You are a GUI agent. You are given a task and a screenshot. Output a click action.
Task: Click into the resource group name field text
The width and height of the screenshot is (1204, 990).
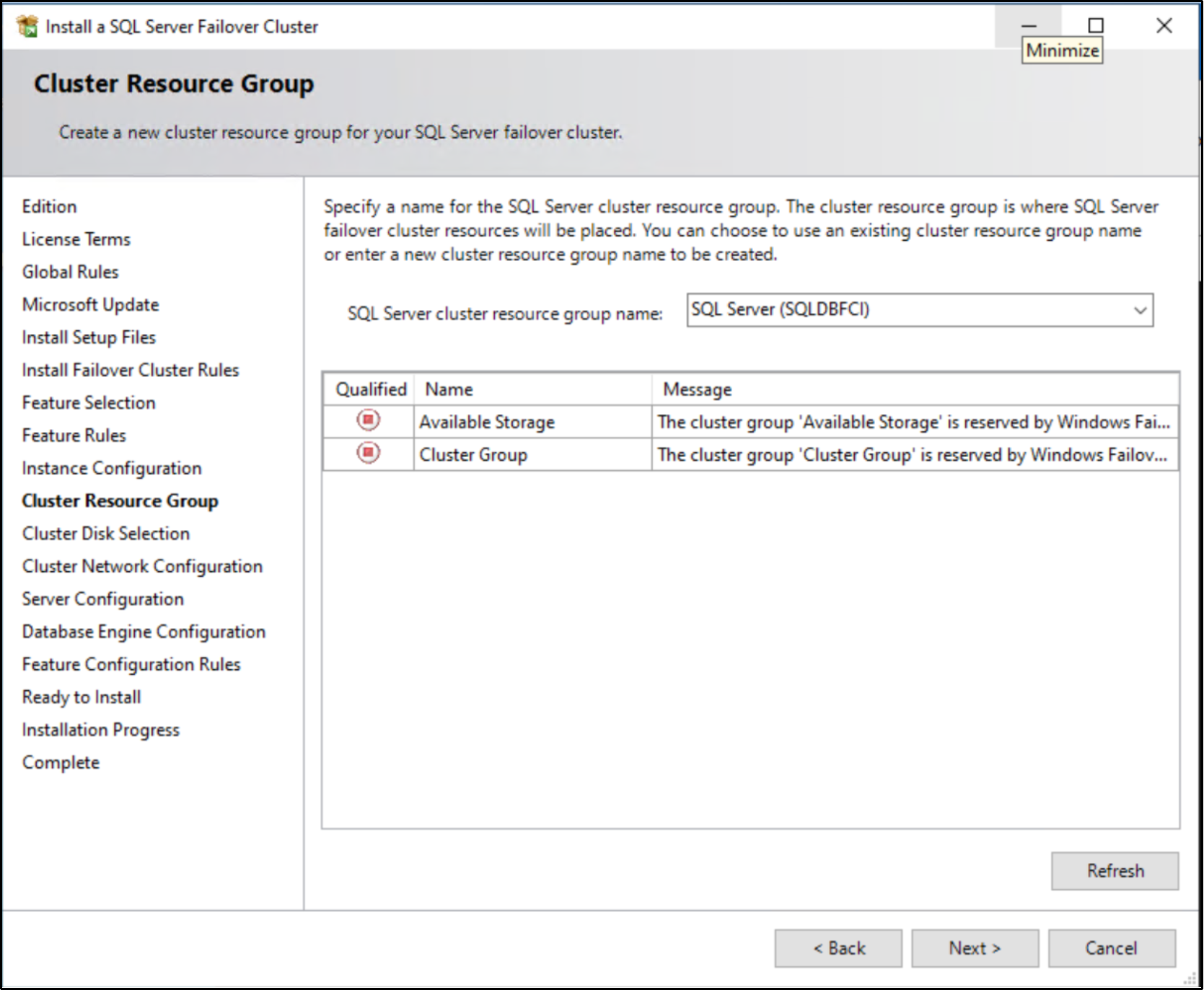coord(781,309)
